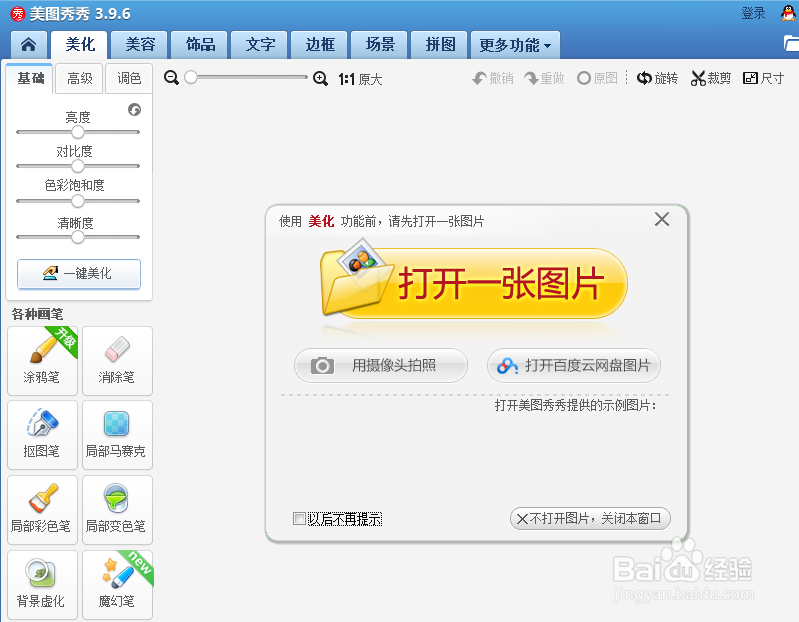Click the zoom in magnifier icon
The height and width of the screenshot is (622, 799).
pos(320,78)
